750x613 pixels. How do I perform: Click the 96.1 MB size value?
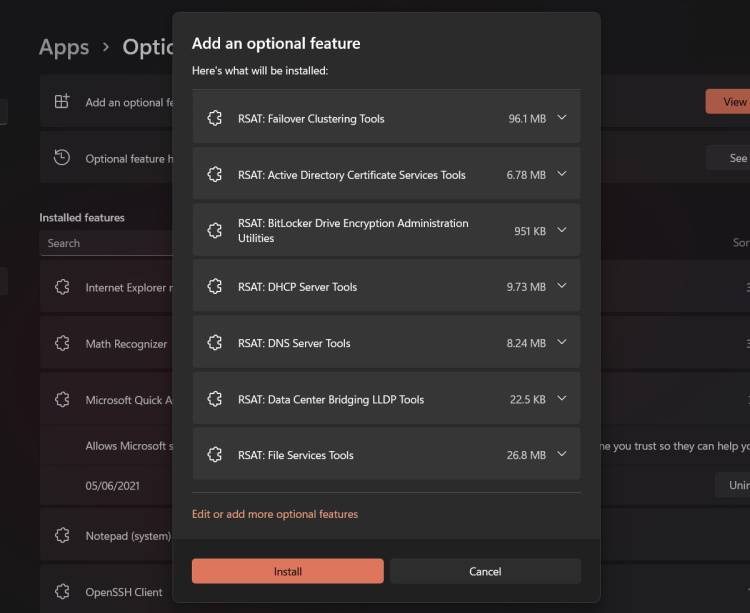pos(527,119)
